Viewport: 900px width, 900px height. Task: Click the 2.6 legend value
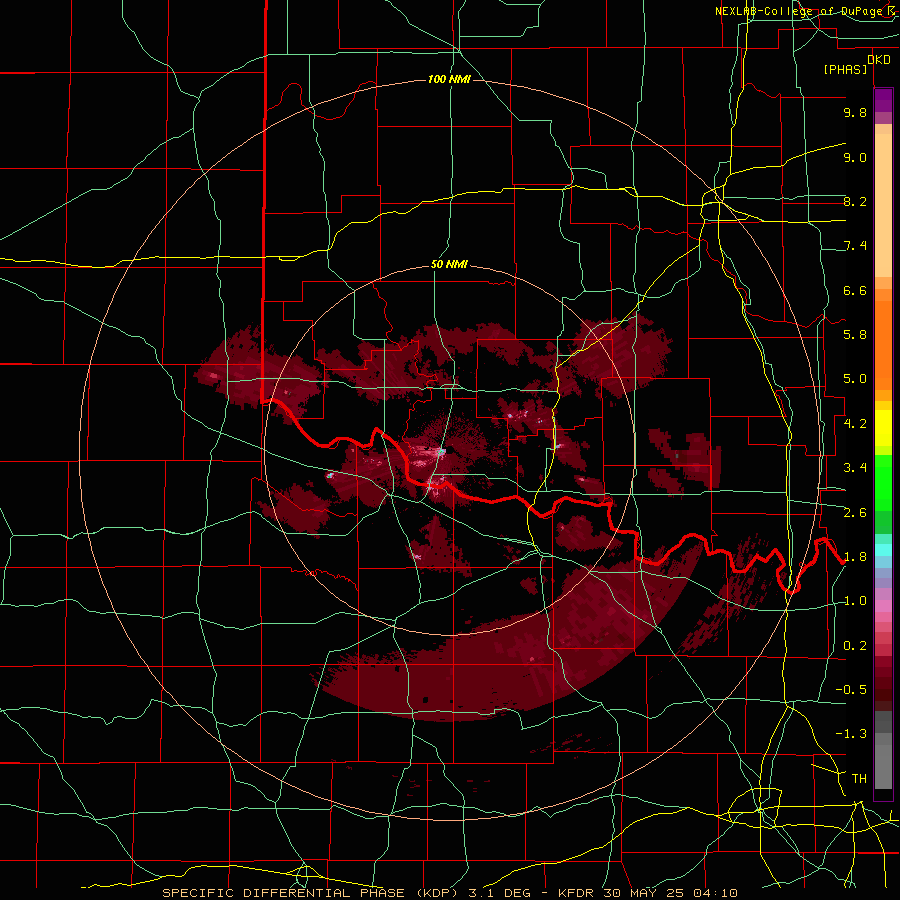(x=855, y=513)
